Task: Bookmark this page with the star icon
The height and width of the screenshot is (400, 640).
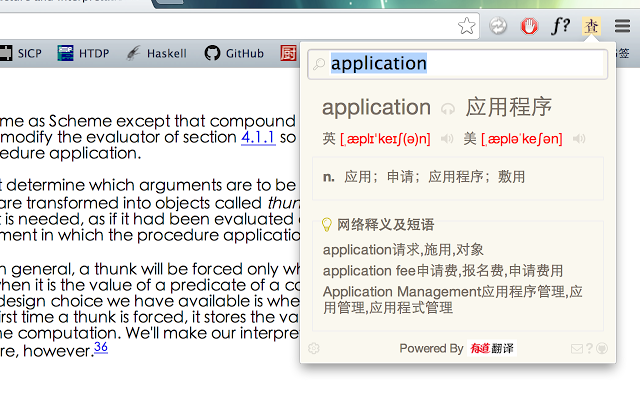Action: [466, 27]
